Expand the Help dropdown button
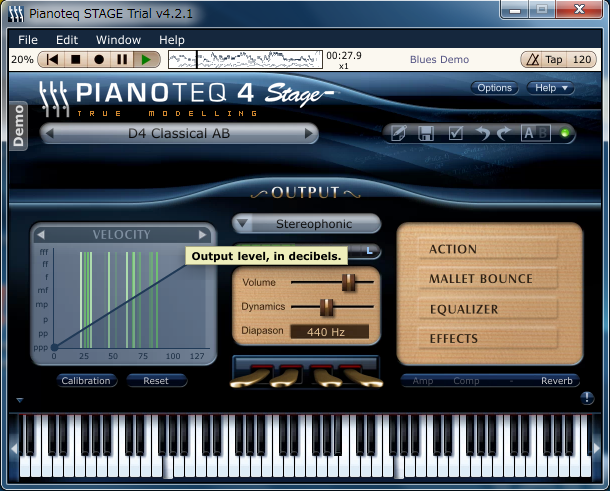610x491 pixels. tap(554, 88)
